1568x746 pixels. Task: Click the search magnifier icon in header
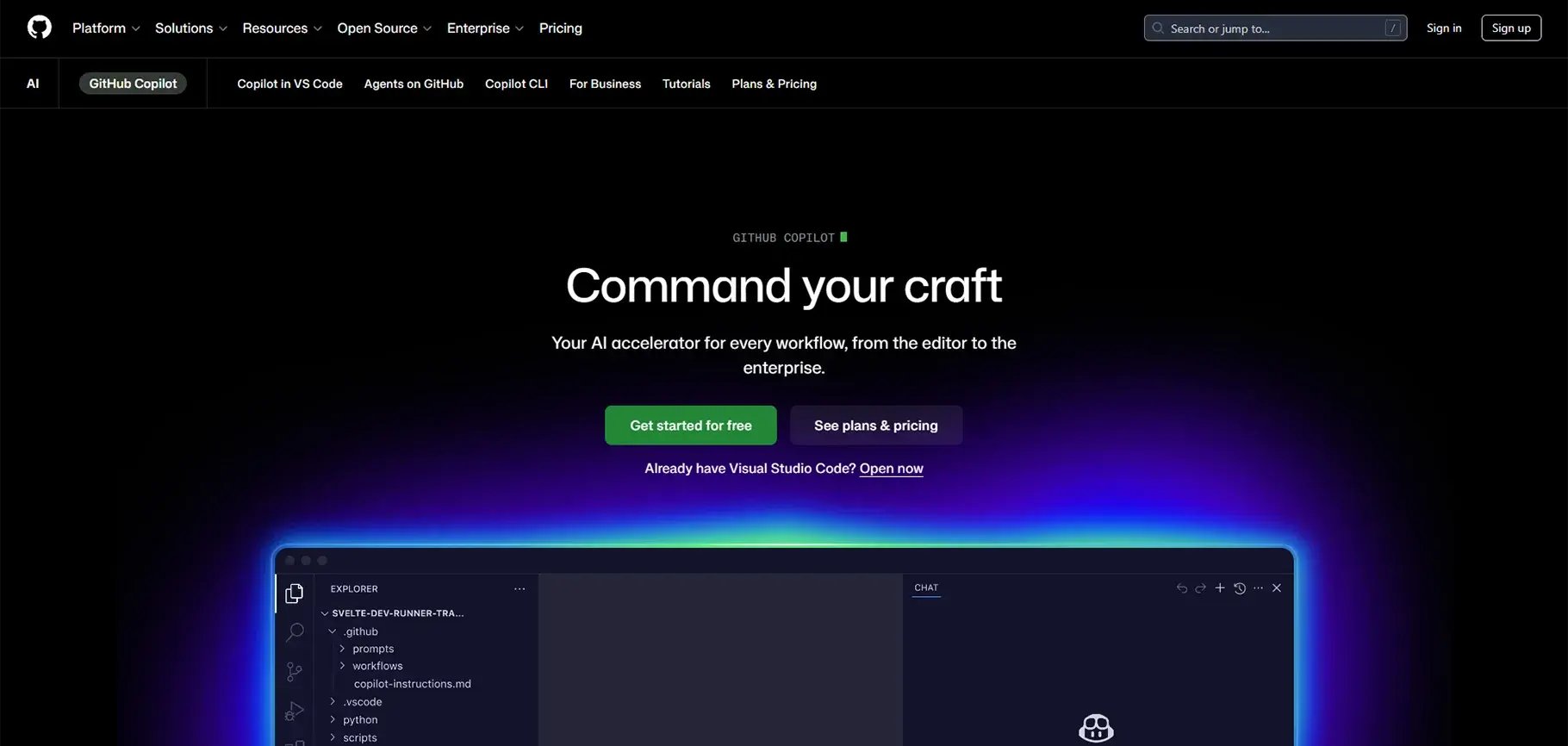tap(1158, 28)
